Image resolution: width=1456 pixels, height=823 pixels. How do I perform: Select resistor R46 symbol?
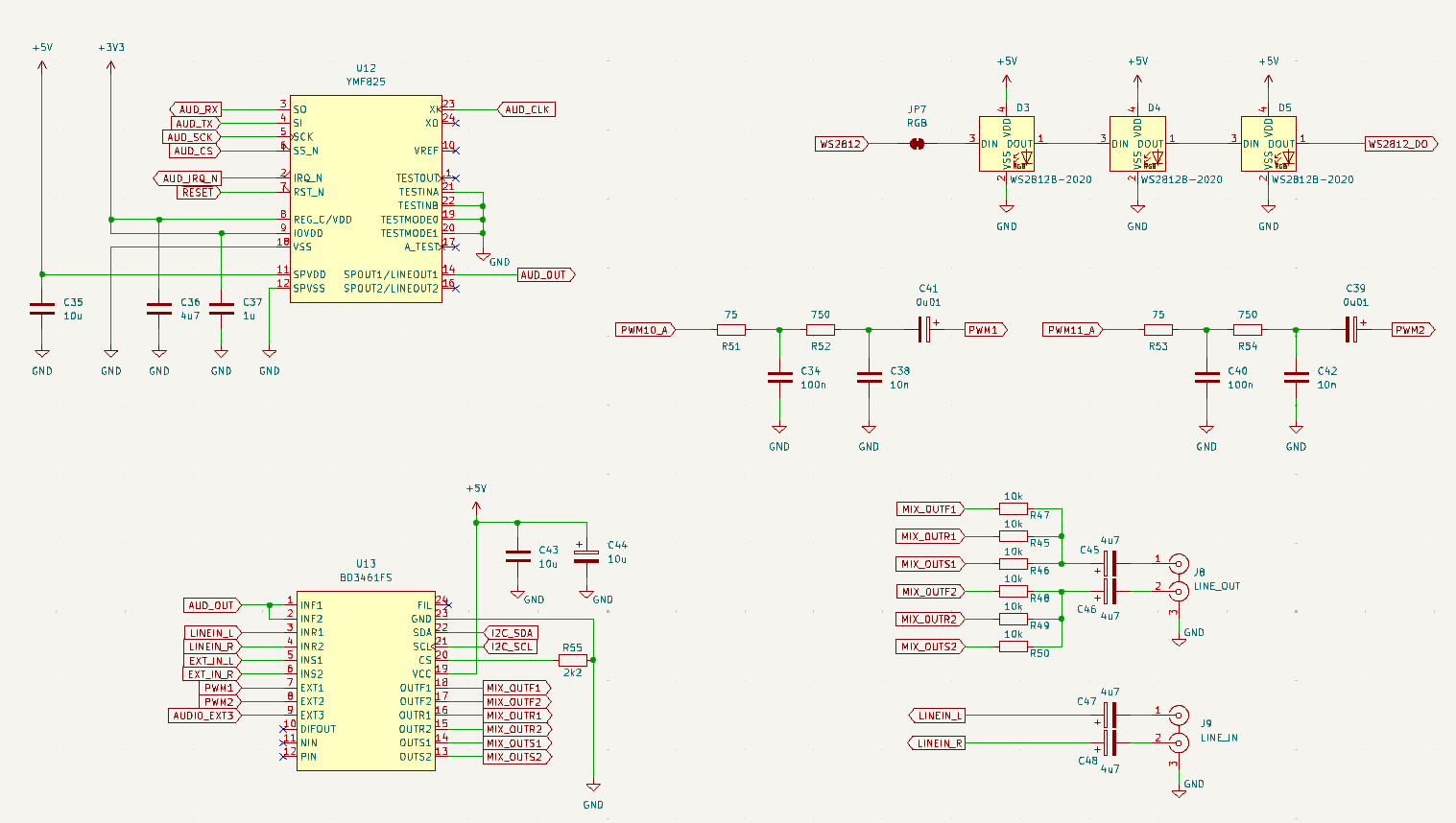click(x=1014, y=564)
